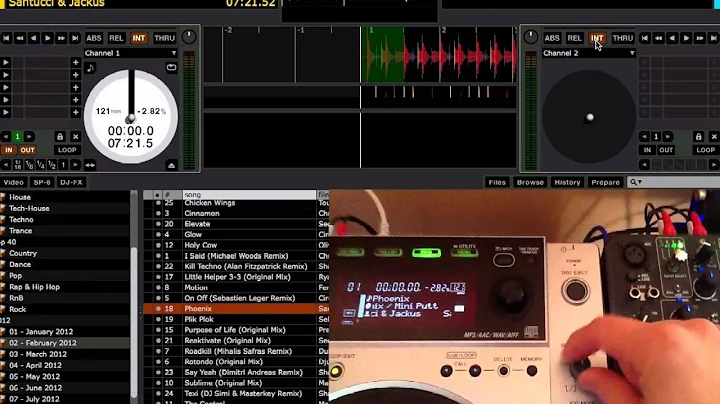Go to previous loop slot on left deck

6,137
